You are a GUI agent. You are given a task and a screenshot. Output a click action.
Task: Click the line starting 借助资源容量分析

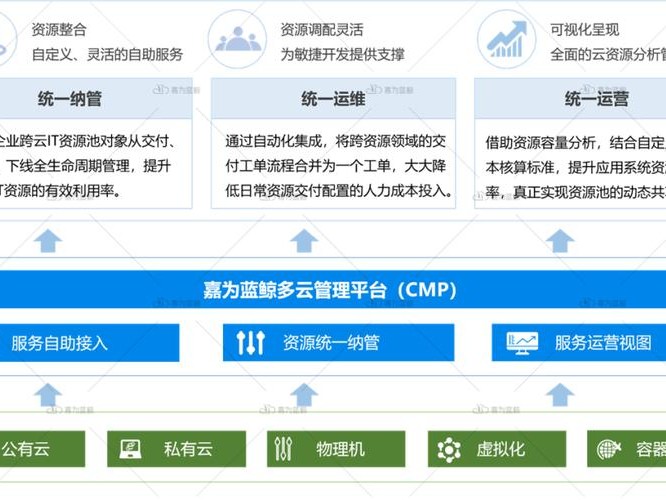pyautogui.click(x=576, y=143)
